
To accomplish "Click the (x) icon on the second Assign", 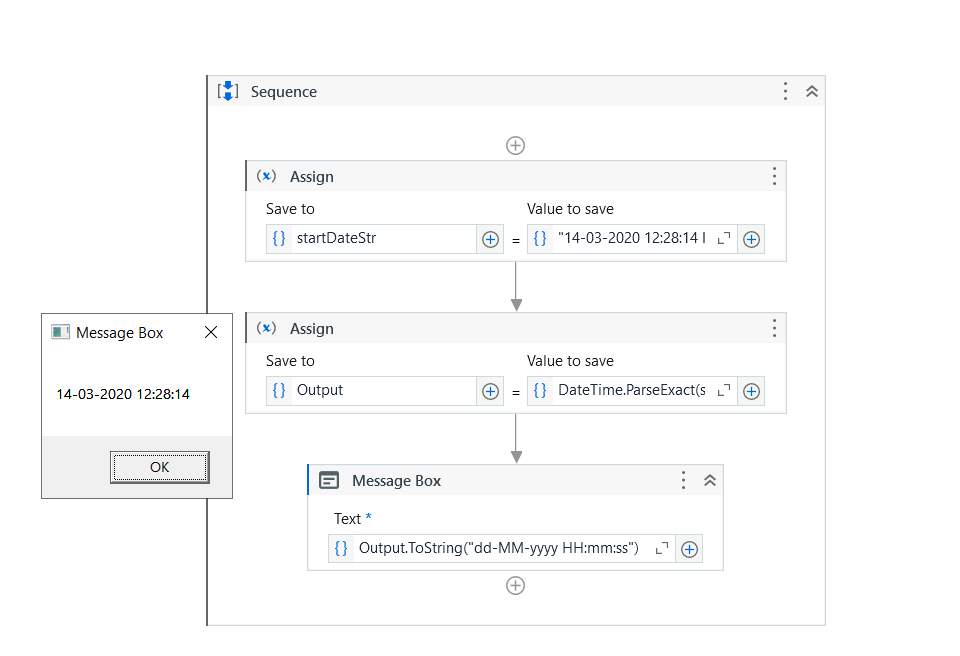I will tap(266, 328).
